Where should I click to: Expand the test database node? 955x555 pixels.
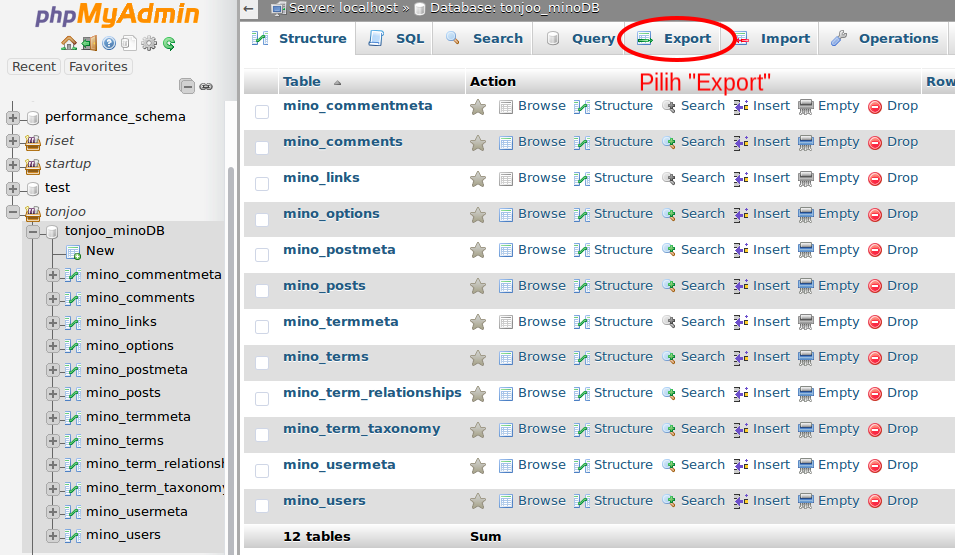(13, 189)
